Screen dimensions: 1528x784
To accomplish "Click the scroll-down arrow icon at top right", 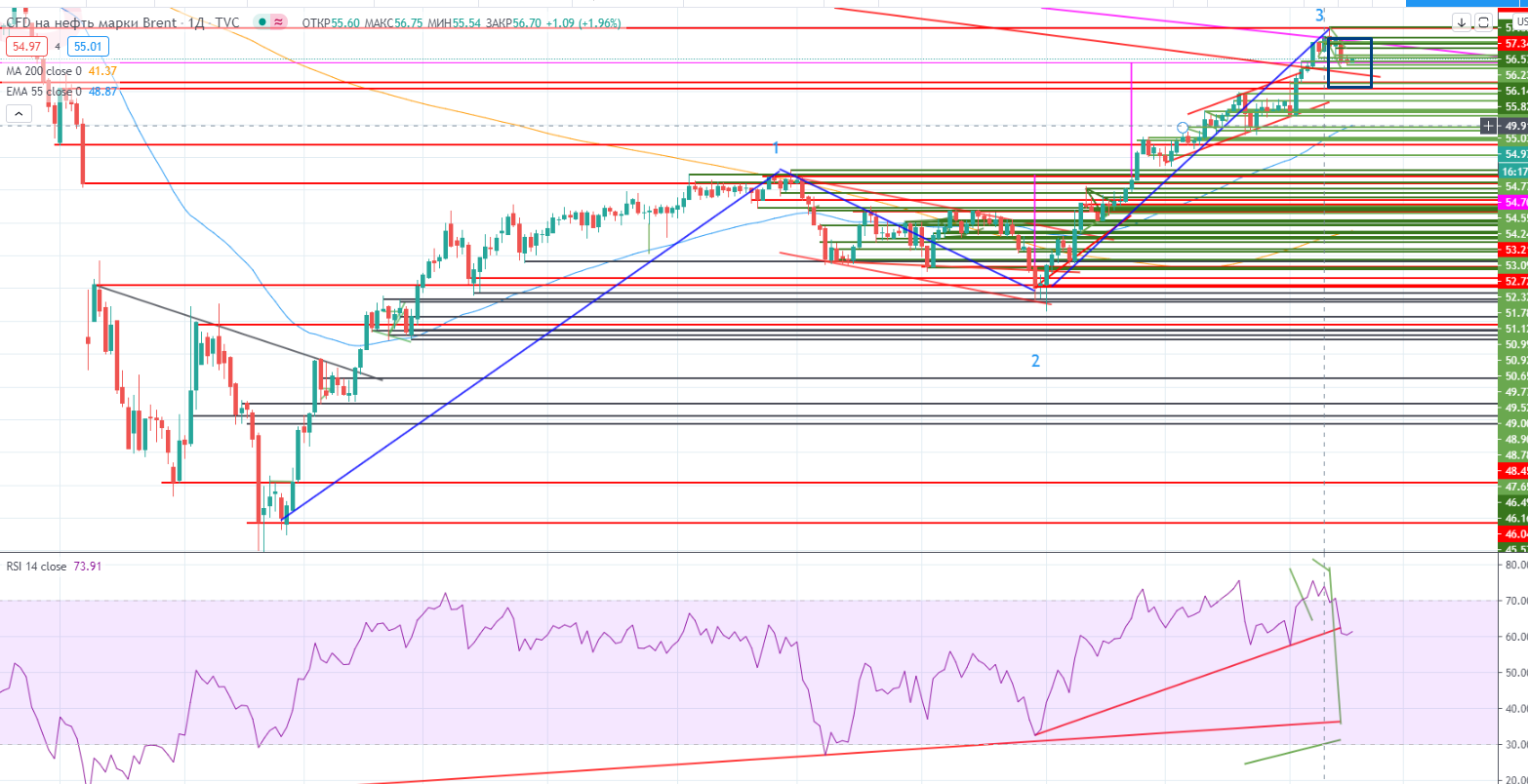I will pyautogui.click(x=1461, y=21).
